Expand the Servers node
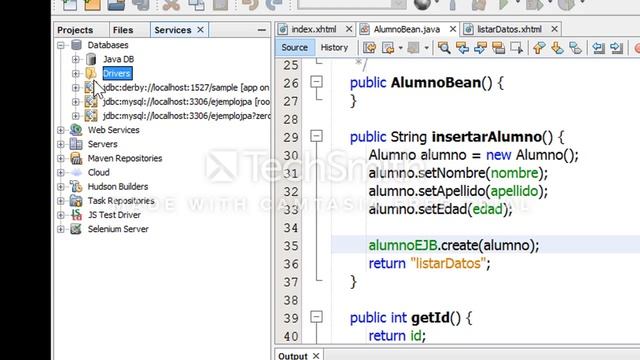 [61, 144]
